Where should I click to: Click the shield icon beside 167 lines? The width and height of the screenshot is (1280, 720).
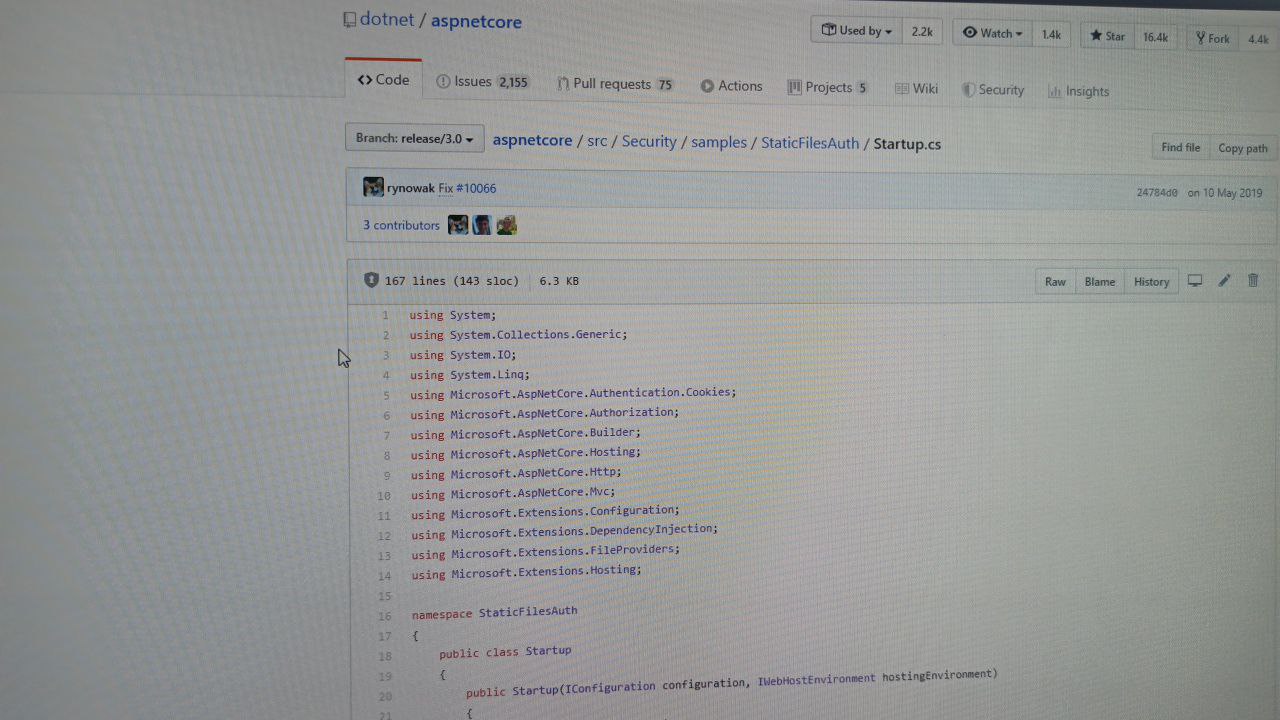(371, 280)
